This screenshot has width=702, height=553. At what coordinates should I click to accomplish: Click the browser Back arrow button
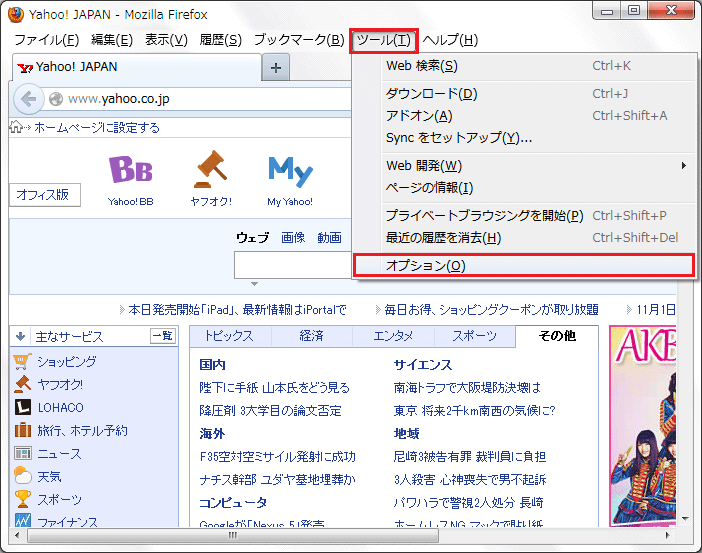point(28,99)
